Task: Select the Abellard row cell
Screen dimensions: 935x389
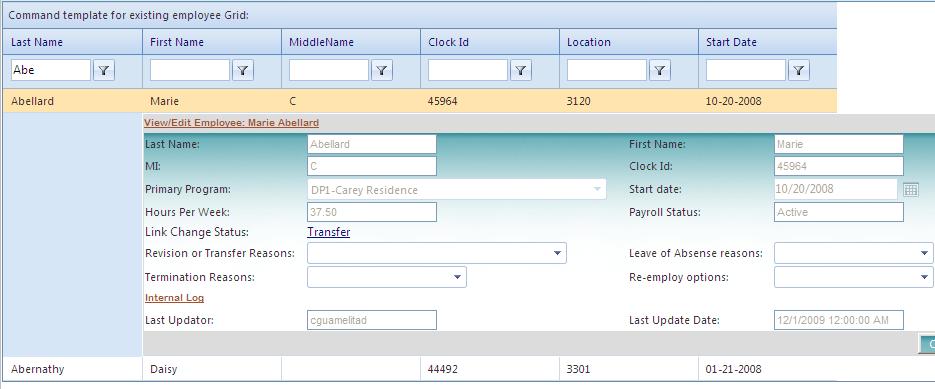Action: pos(72,101)
